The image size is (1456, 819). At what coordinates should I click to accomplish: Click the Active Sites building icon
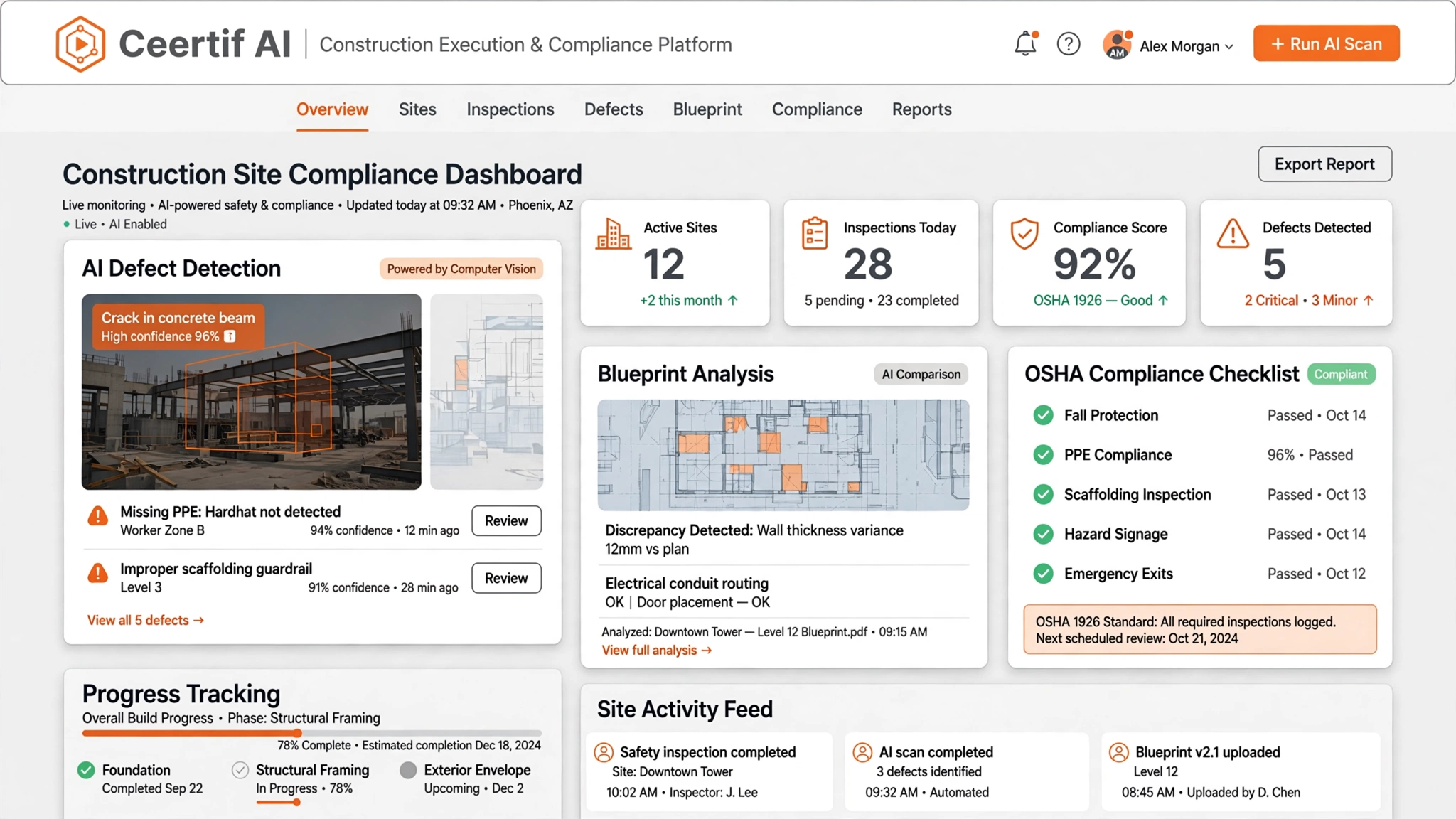613,234
